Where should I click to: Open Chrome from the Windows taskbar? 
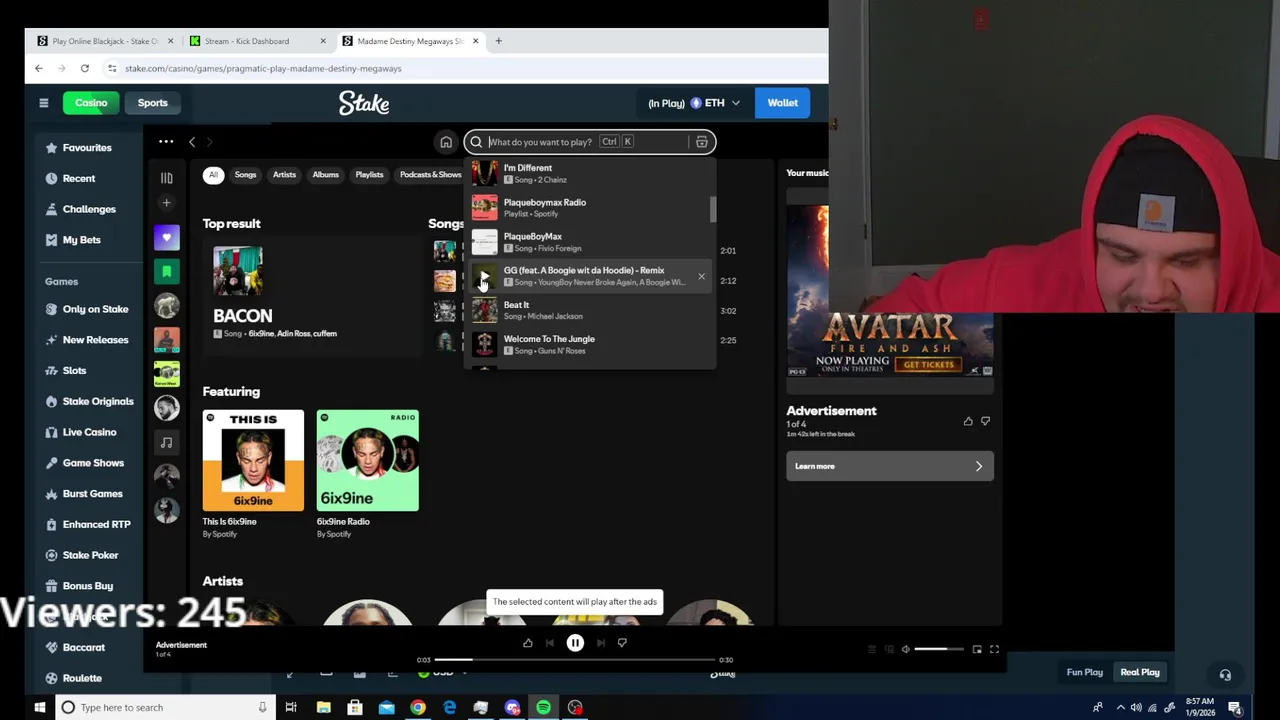418,707
